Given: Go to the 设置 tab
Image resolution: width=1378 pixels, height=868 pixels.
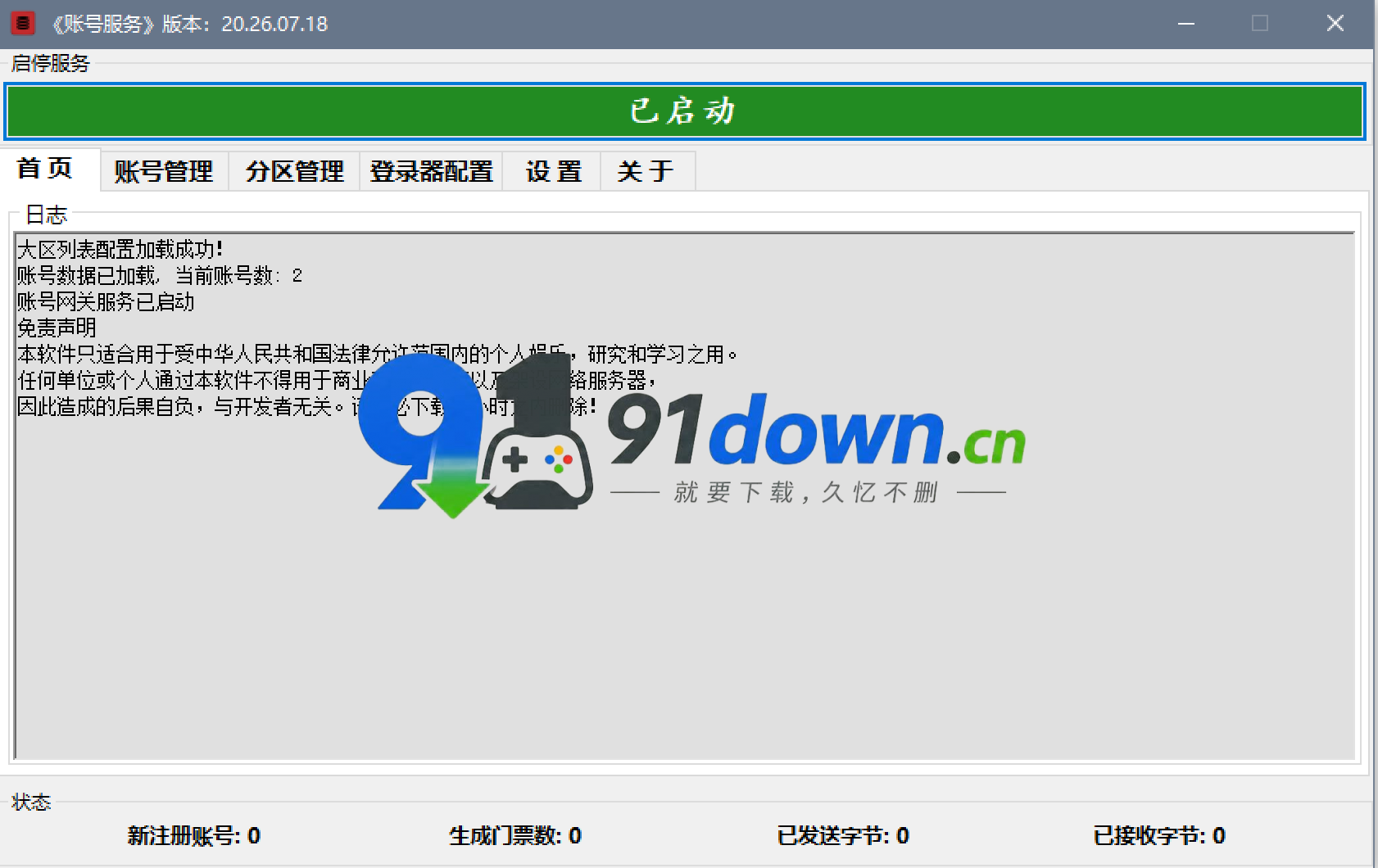Looking at the screenshot, I should 553,171.
